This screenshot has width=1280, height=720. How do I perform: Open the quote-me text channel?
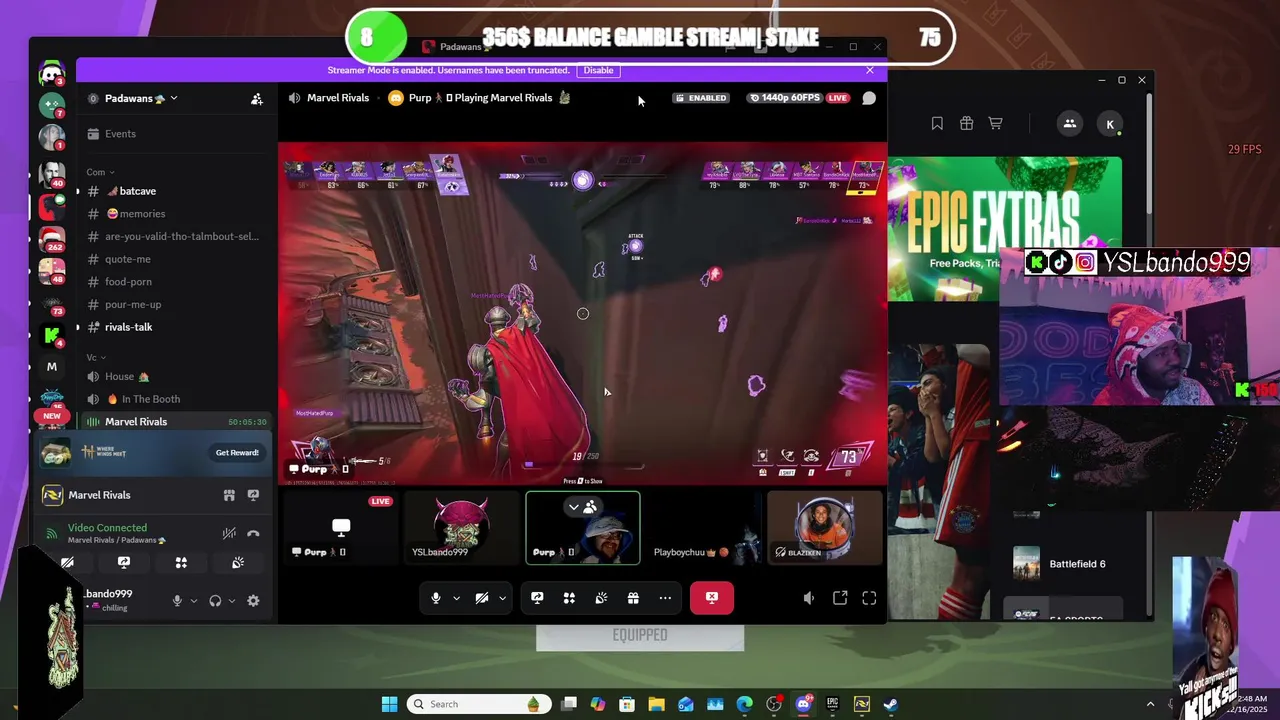128,259
